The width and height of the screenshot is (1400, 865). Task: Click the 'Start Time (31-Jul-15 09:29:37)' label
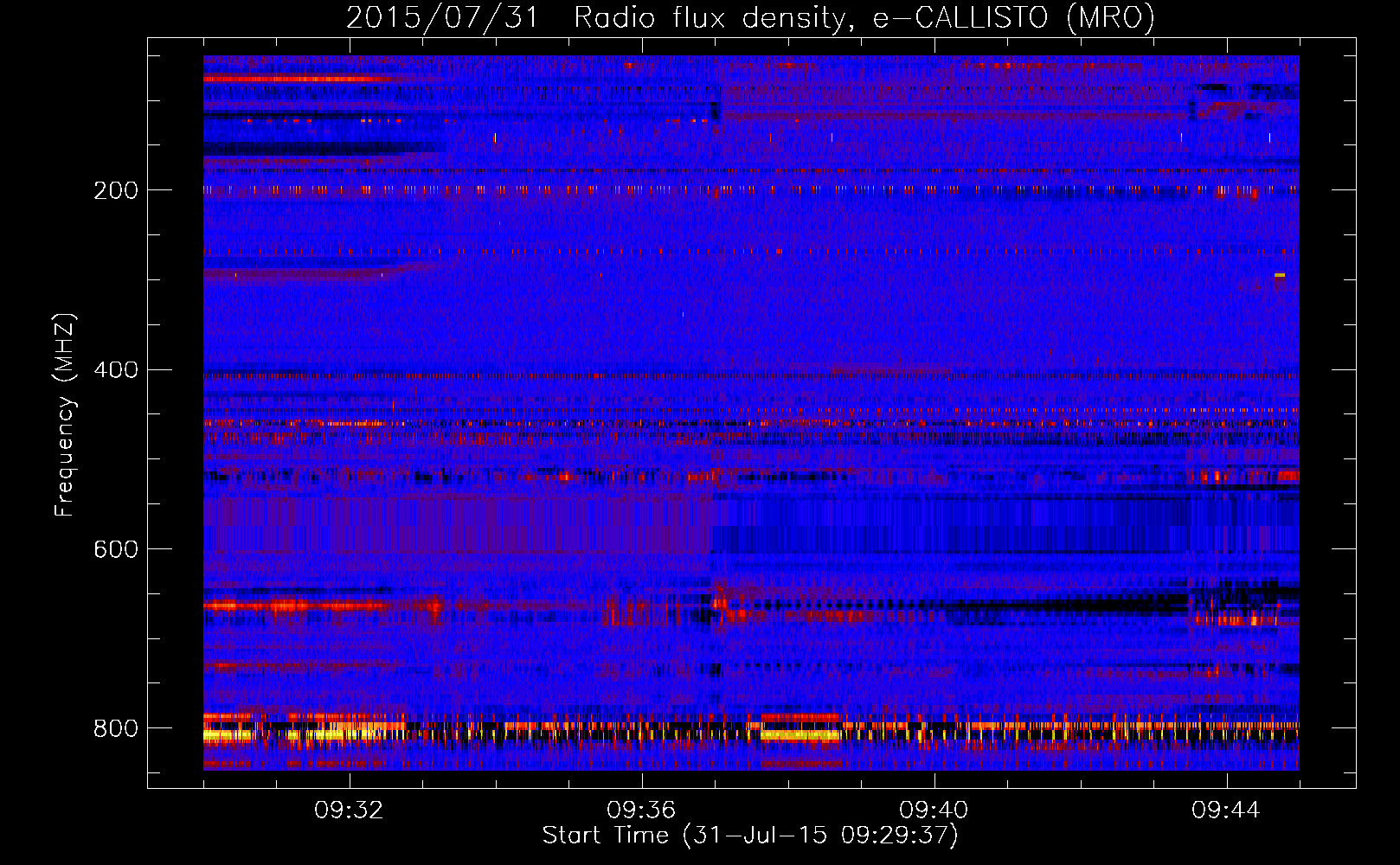(751, 836)
